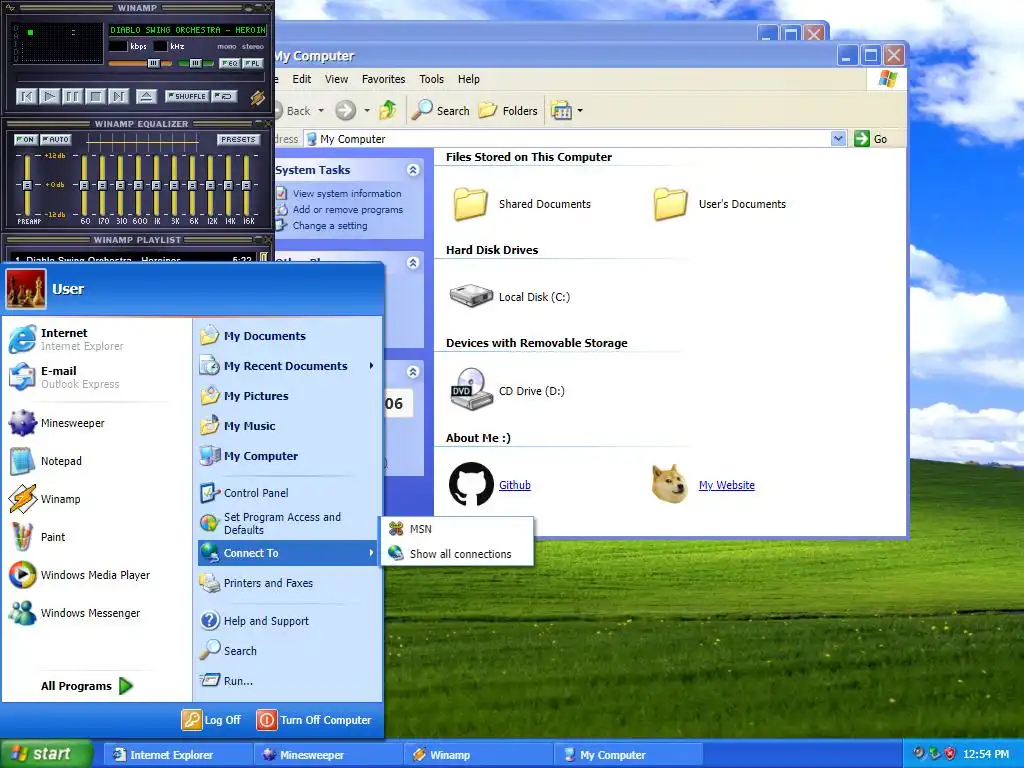Screen dimensions: 1024x768
Task: Open Windows Media Player from Start menu
Action: pos(97,575)
